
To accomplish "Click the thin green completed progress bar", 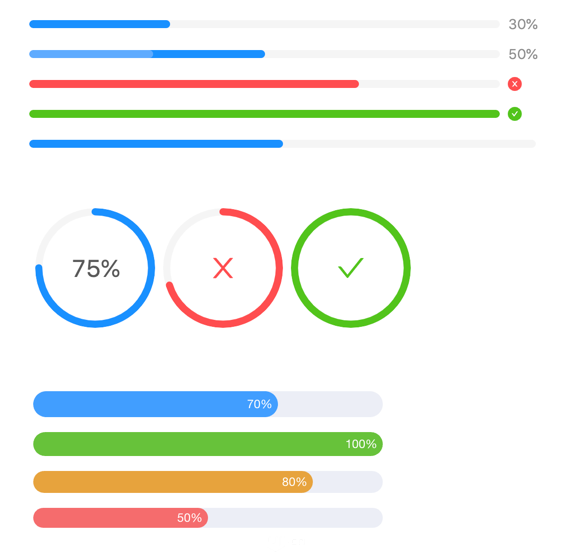I will tap(264, 114).
